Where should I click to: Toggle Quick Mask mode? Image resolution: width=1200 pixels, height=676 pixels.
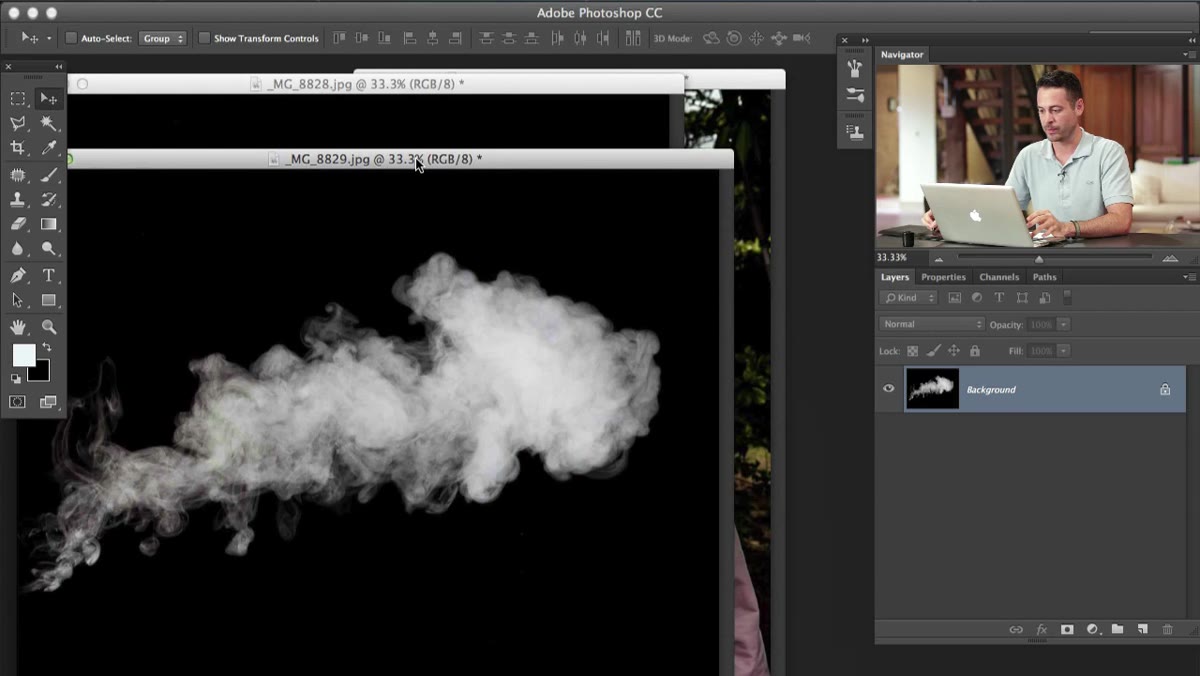click(x=18, y=402)
